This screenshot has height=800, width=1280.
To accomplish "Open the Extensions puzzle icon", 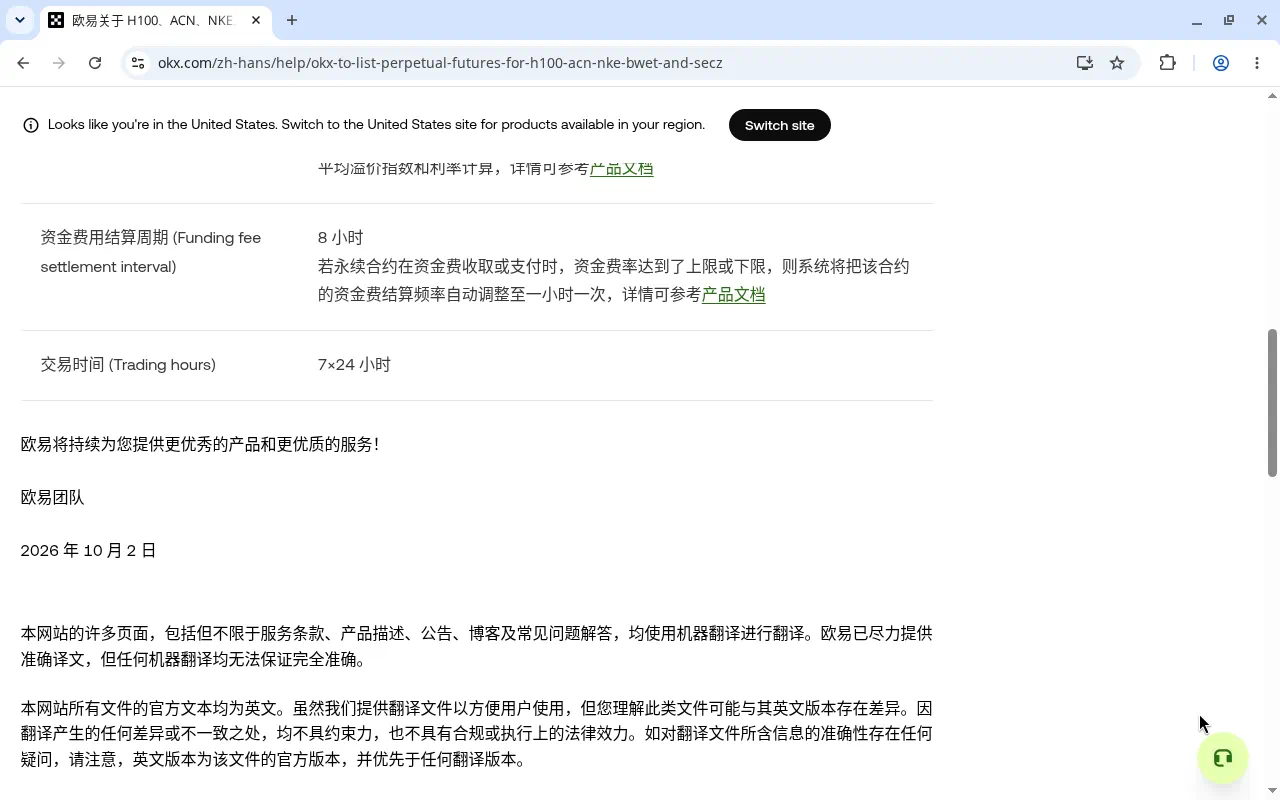I will (x=1167, y=63).
